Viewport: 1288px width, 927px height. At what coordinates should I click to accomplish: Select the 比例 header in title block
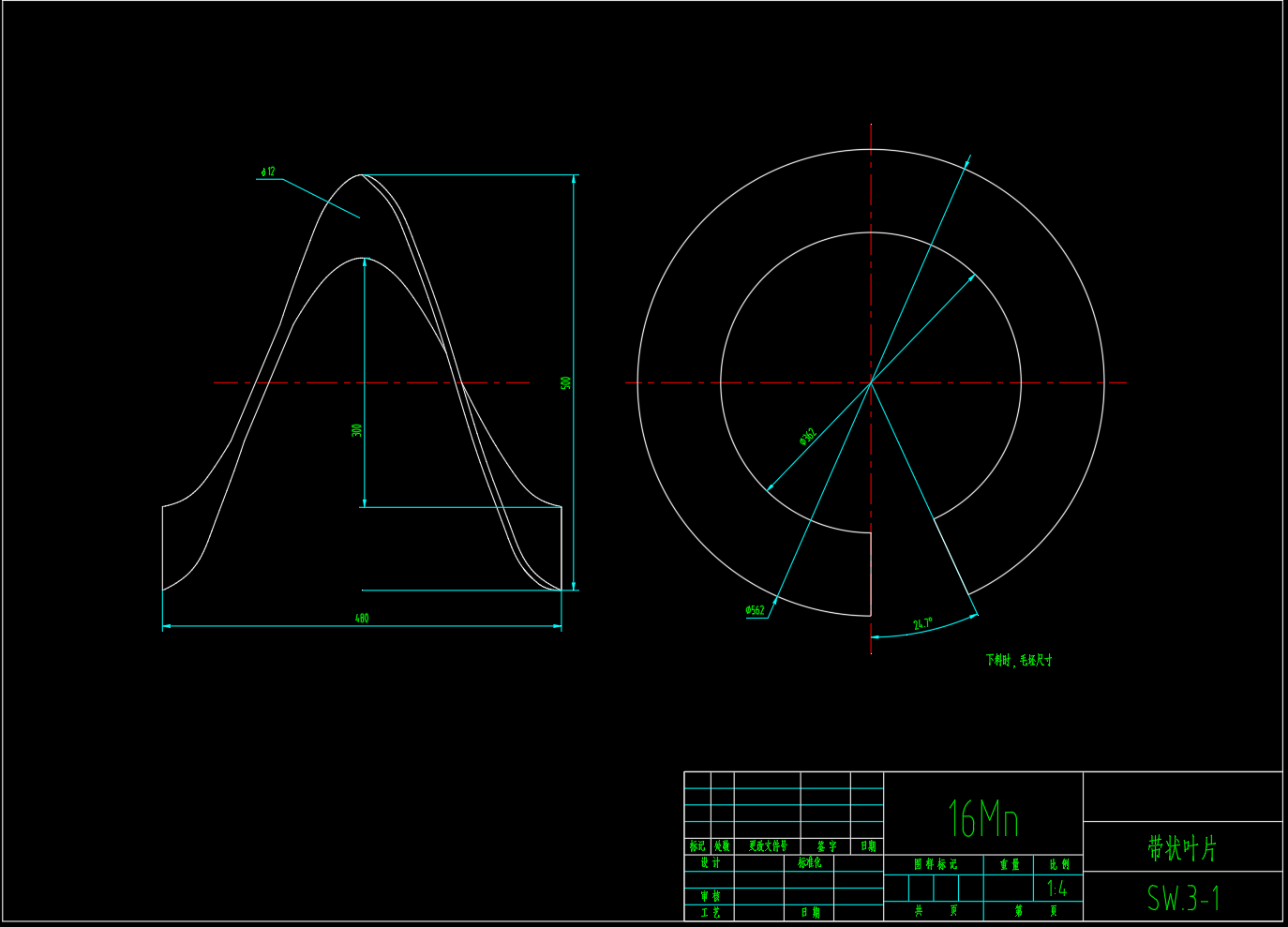1058,864
